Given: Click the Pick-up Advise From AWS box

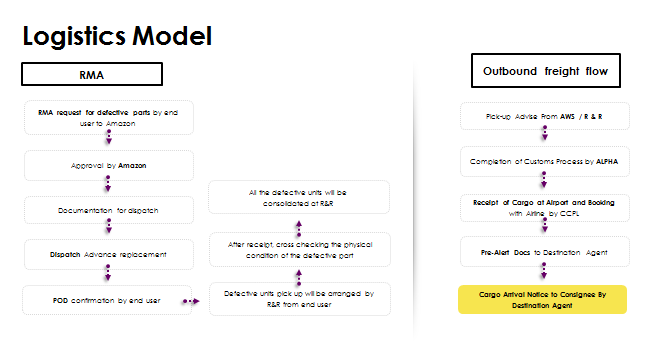Looking at the screenshot, I should 545,116.
